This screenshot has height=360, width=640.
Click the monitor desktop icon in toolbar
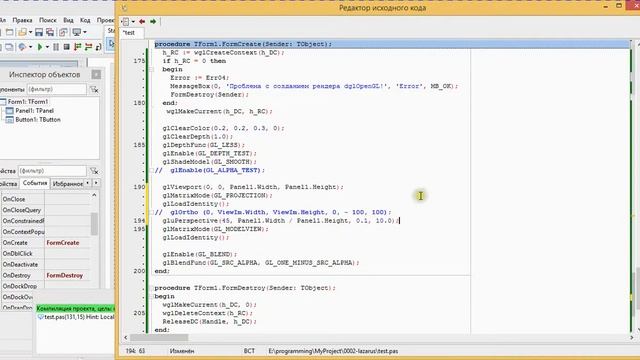[x=76, y=32]
